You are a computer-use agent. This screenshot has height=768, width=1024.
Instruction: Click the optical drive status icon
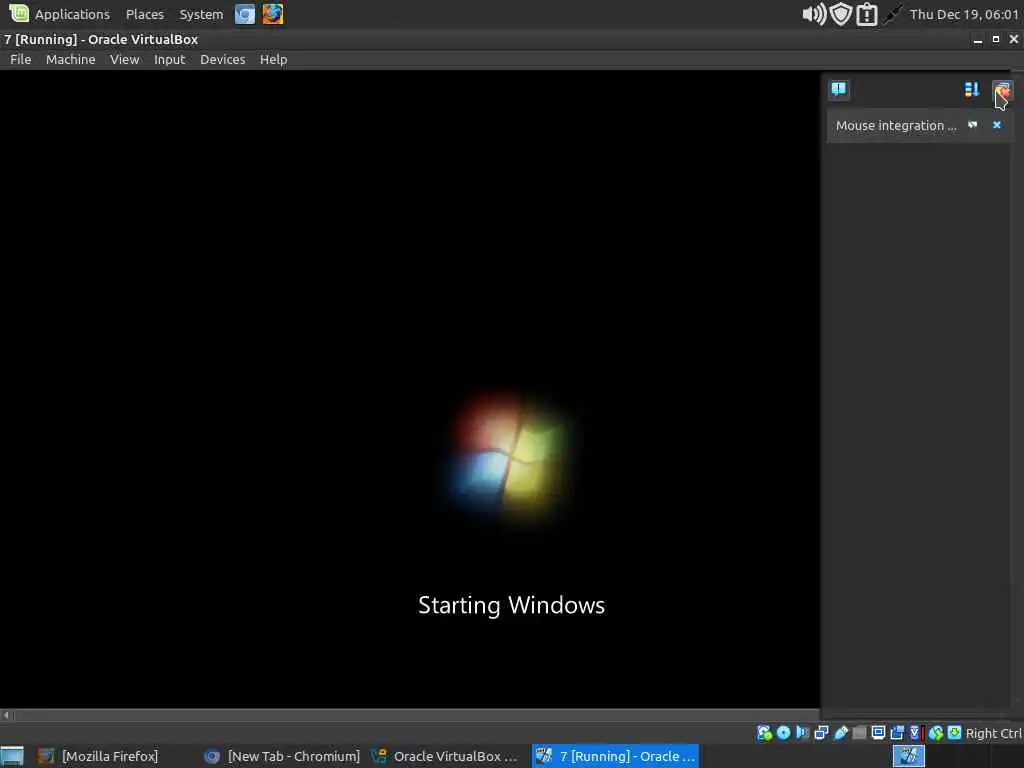(783, 733)
